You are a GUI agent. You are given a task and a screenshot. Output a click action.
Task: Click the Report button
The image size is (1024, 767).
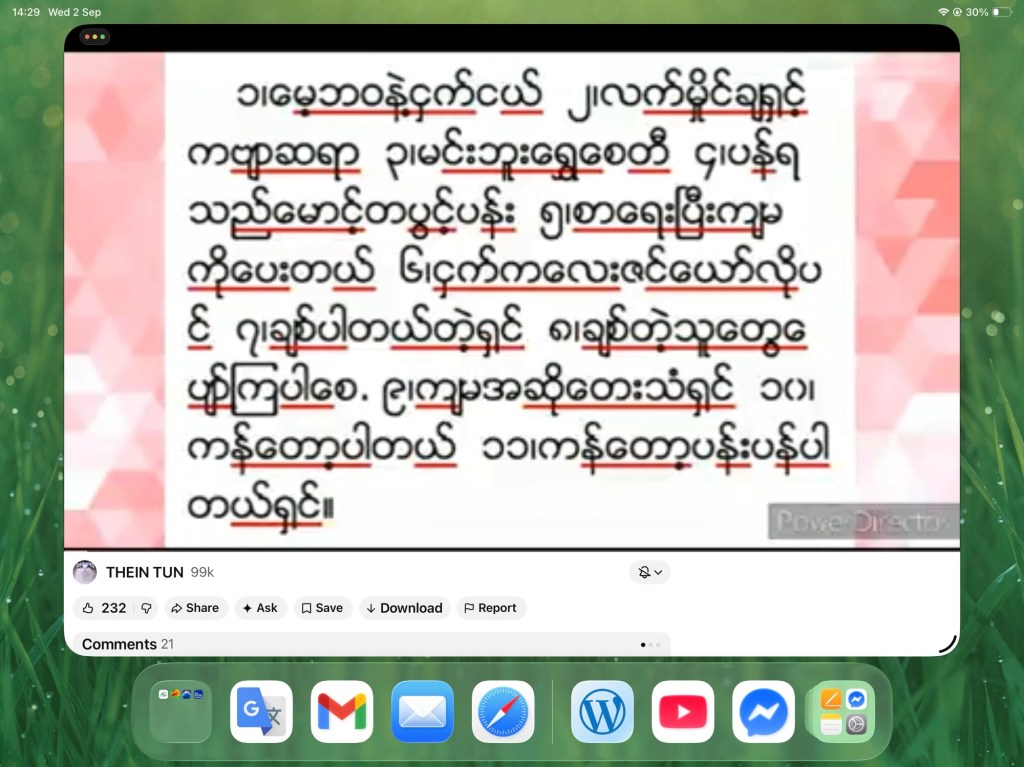[490, 608]
